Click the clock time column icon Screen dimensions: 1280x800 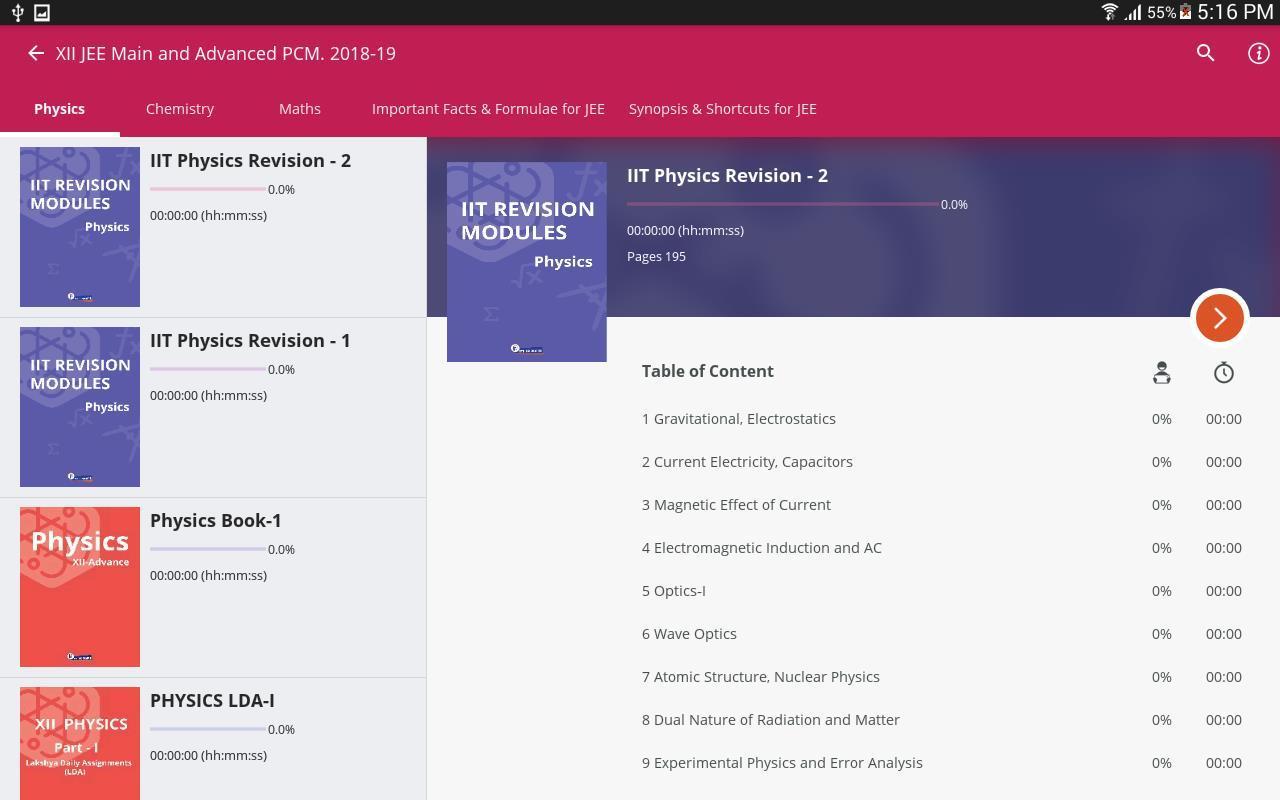(x=1223, y=373)
